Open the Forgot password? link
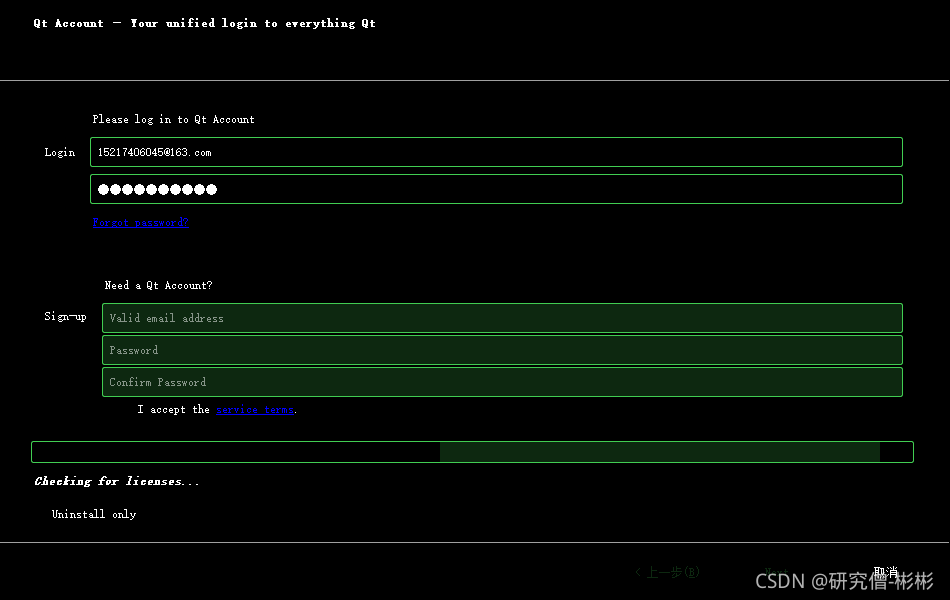The height and width of the screenshot is (600, 950). (141, 222)
